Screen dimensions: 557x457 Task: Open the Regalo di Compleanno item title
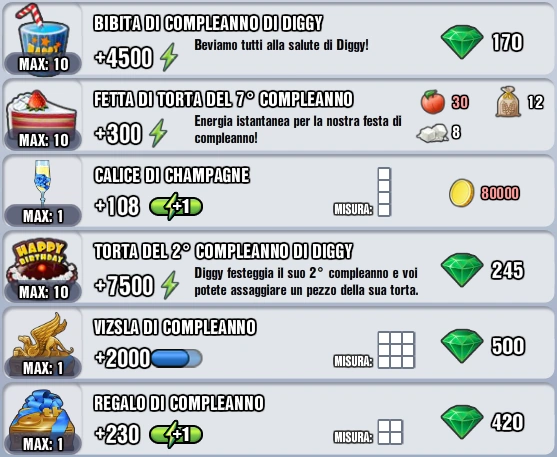point(179,403)
